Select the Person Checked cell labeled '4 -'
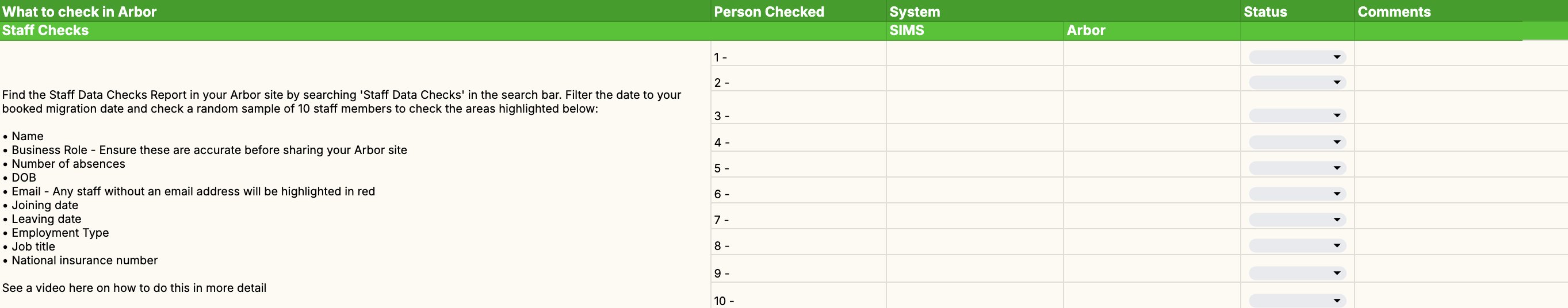 click(x=797, y=142)
